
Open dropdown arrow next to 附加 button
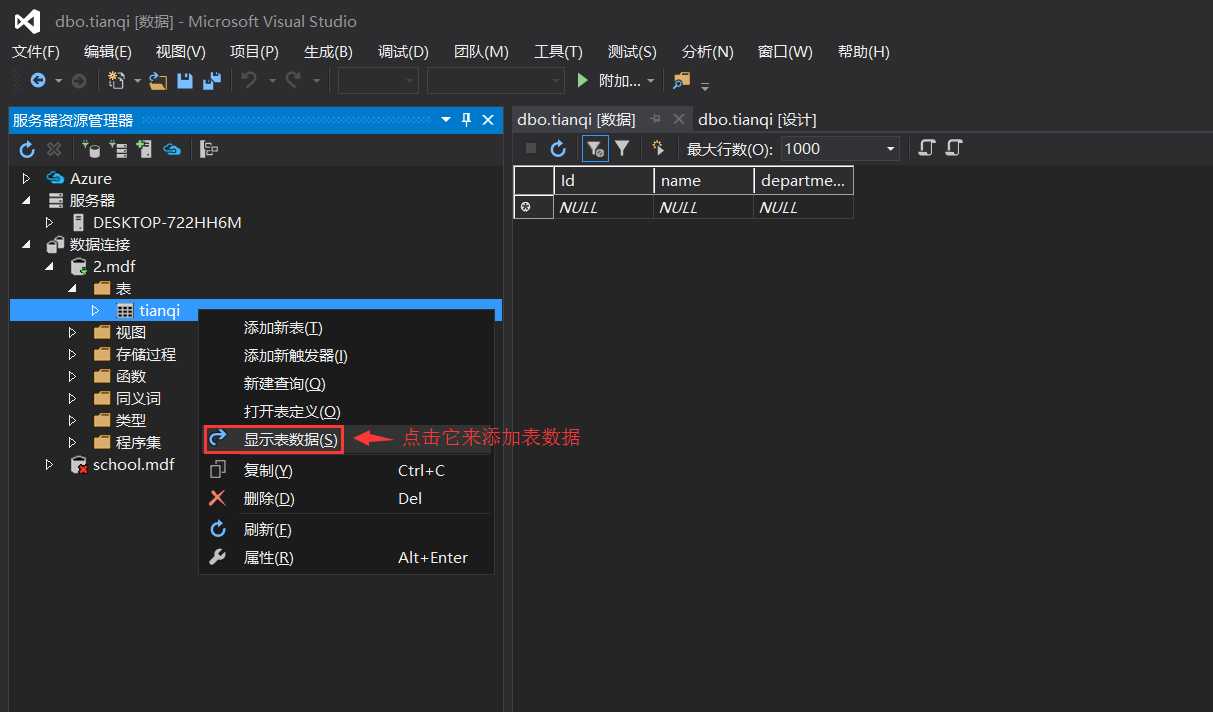click(651, 81)
